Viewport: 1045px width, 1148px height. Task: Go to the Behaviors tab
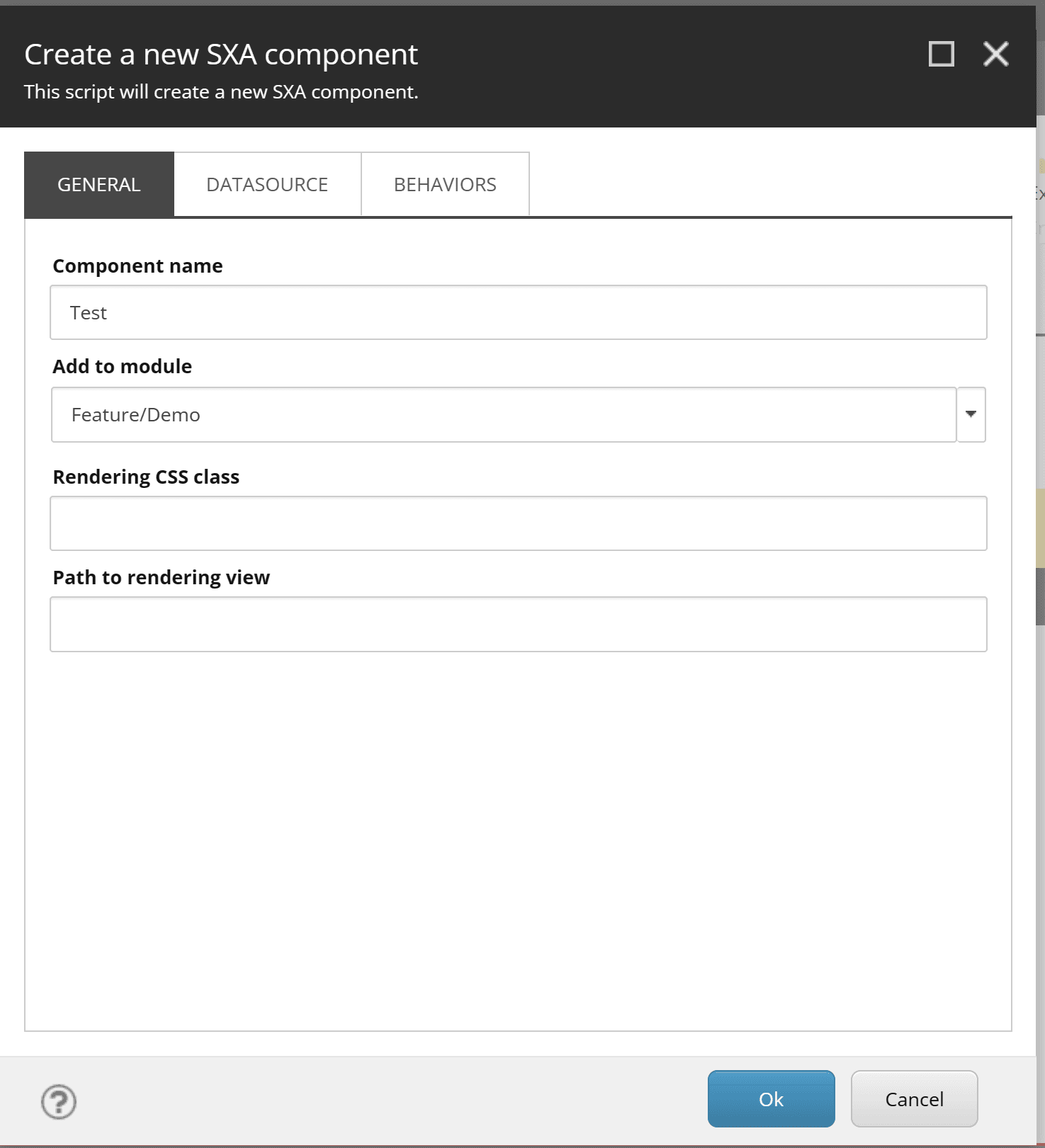(445, 185)
